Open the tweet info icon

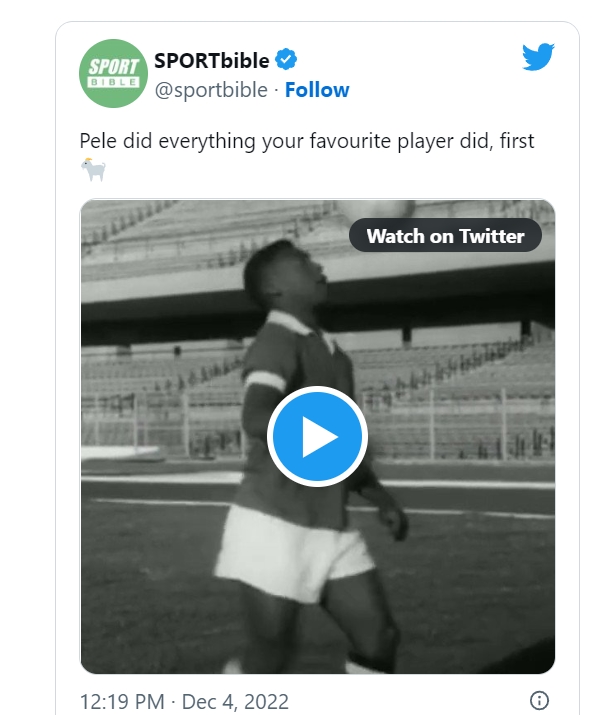coord(539,700)
